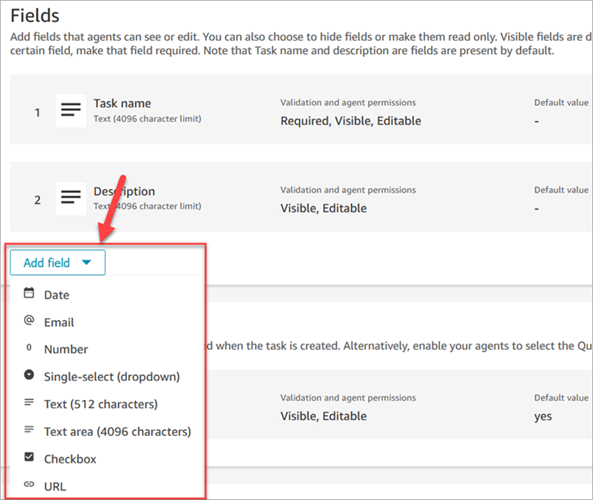Click the Add field caret arrow
Viewport: 593px width, 500px height.
(x=86, y=262)
